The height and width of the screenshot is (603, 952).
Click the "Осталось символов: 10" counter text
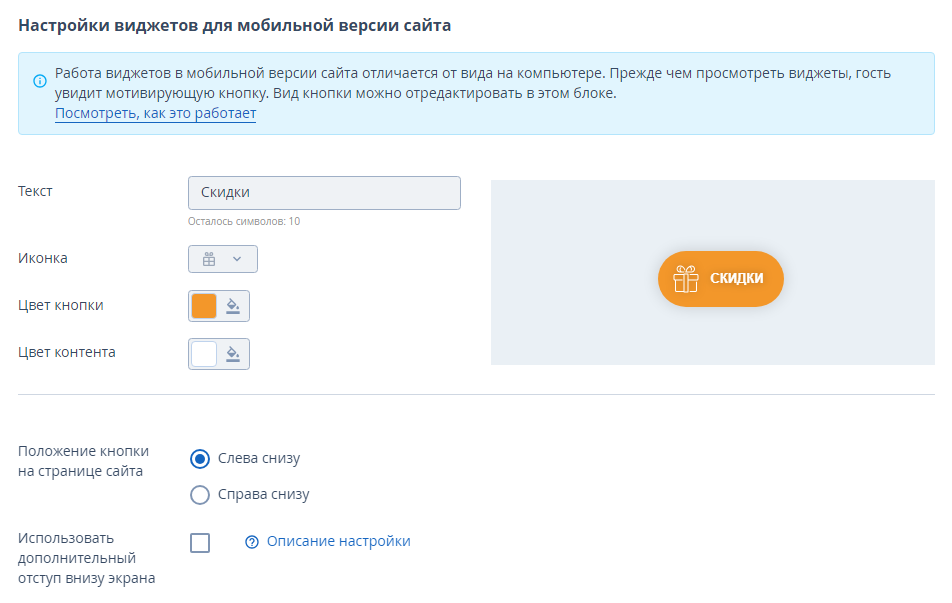tap(244, 222)
